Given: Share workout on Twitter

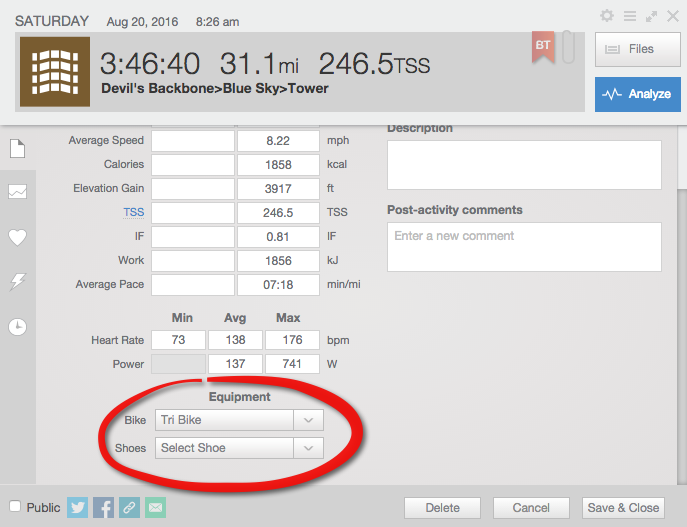Looking at the screenshot, I should (x=78, y=507).
